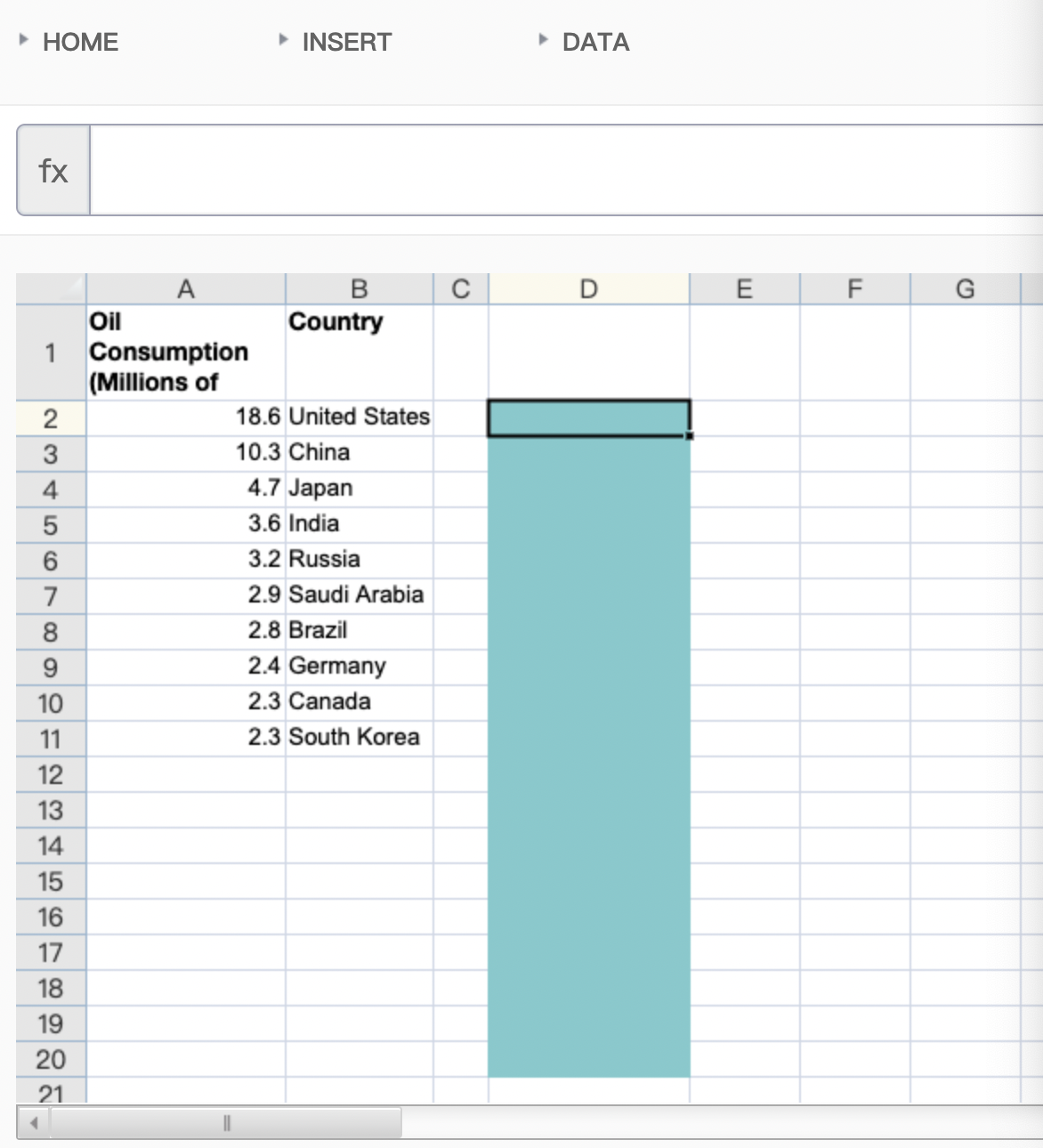
Task: Select row 1 header
Action: (52, 352)
